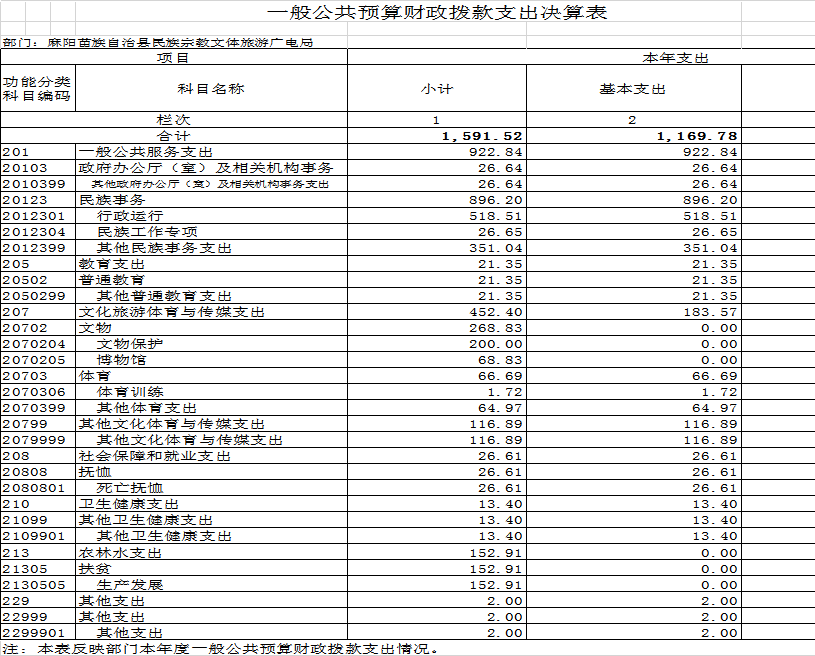Viewport: 815px width, 656px height.
Task: Click the 文化旅游体育与传媒支出 cell
Action: click(170, 312)
